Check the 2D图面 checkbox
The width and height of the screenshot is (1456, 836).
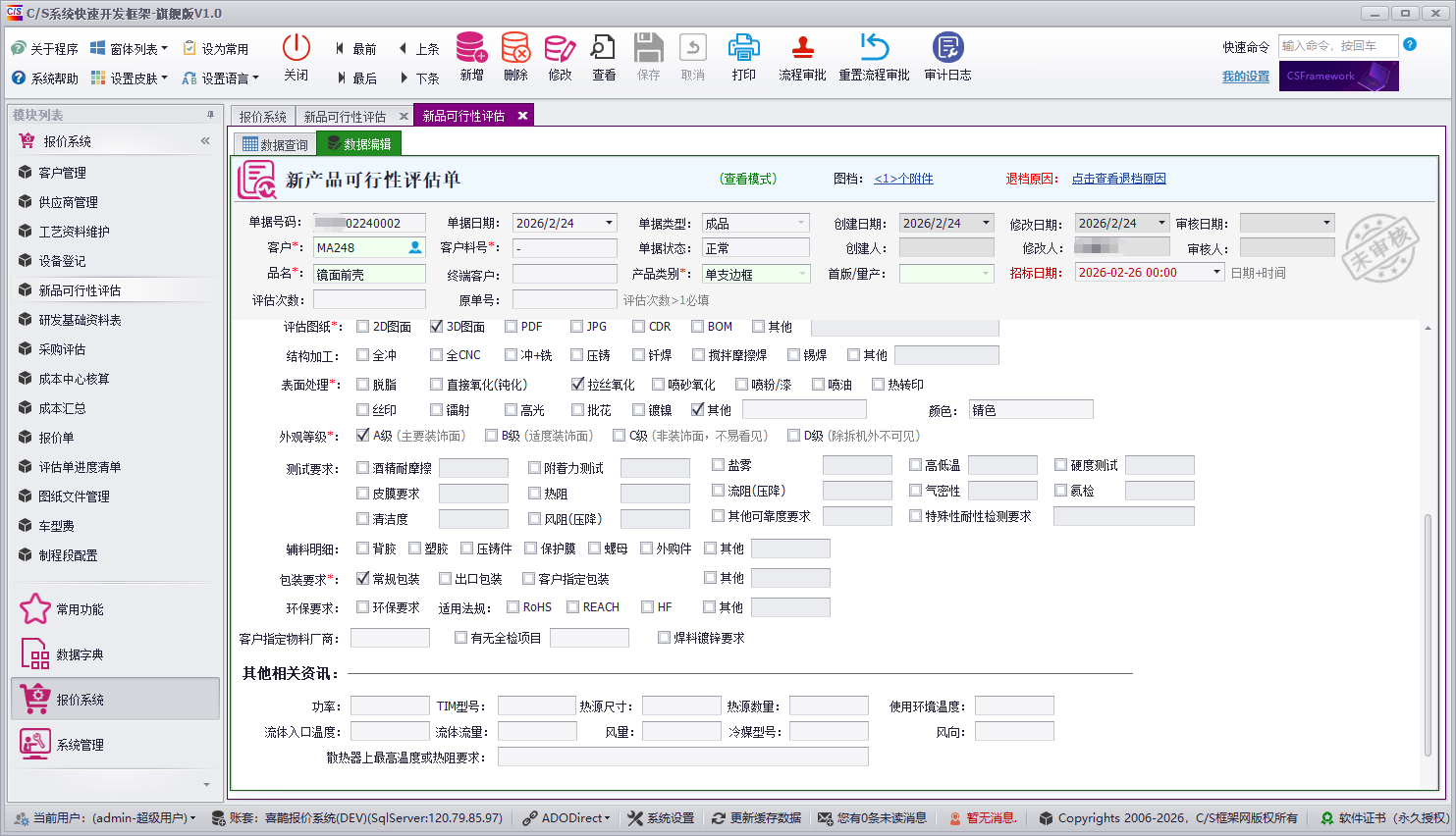(363, 327)
